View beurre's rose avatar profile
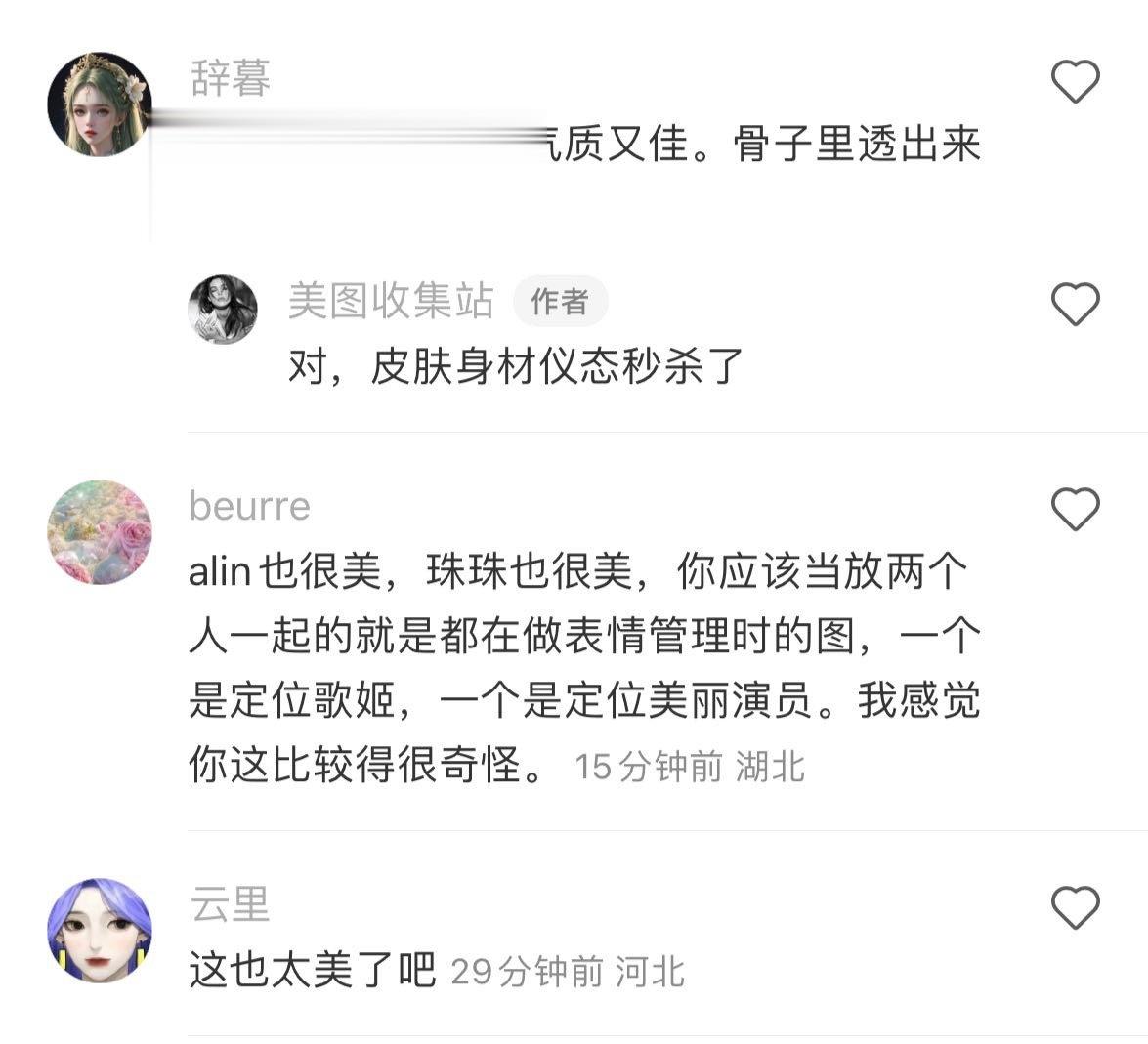The width and height of the screenshot is (1148, 1044). click(x=100, y=532)
